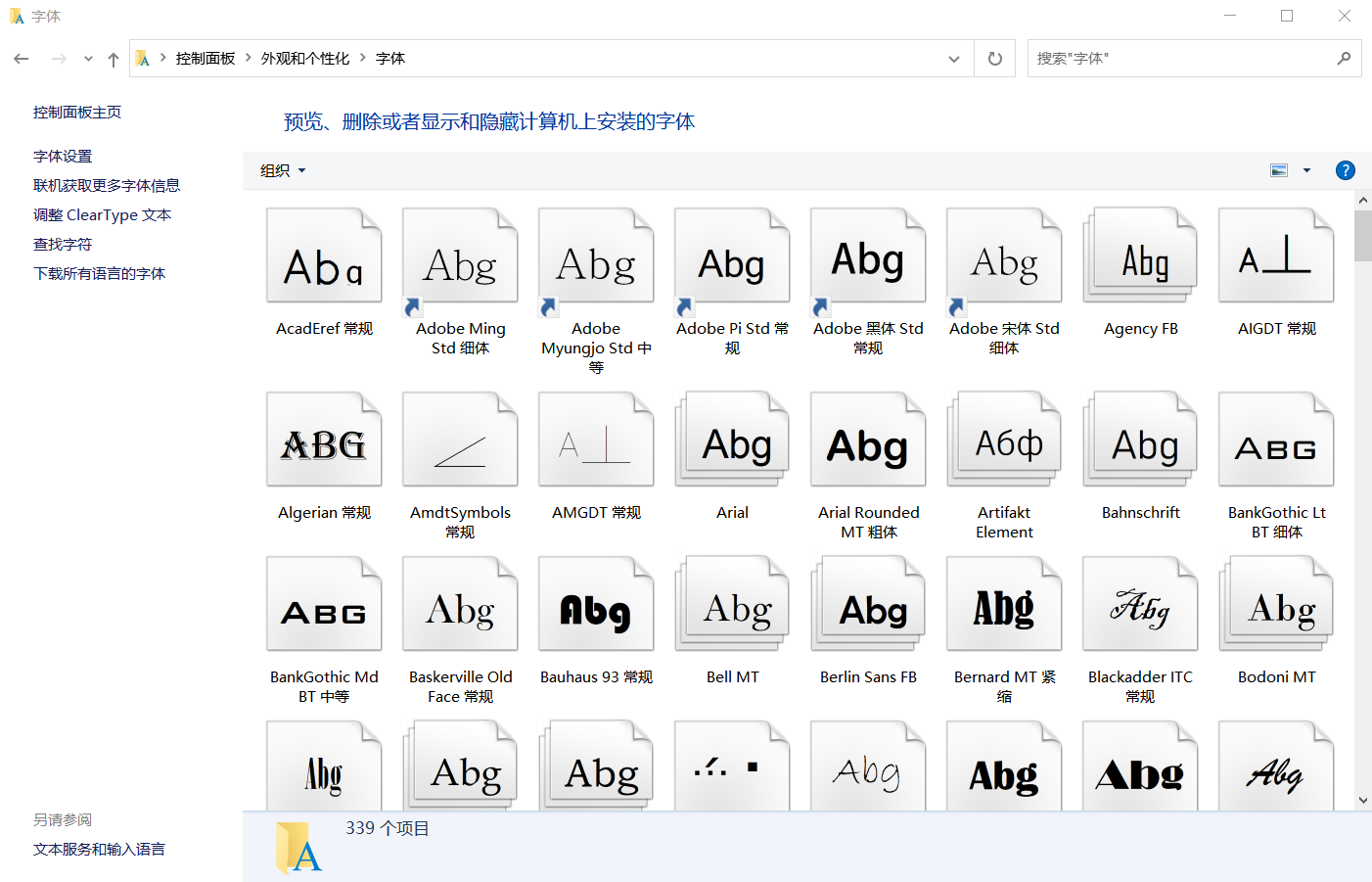Click the search magnifier icon
This screenshot has width=1372, height=882.
point(1344,59)
